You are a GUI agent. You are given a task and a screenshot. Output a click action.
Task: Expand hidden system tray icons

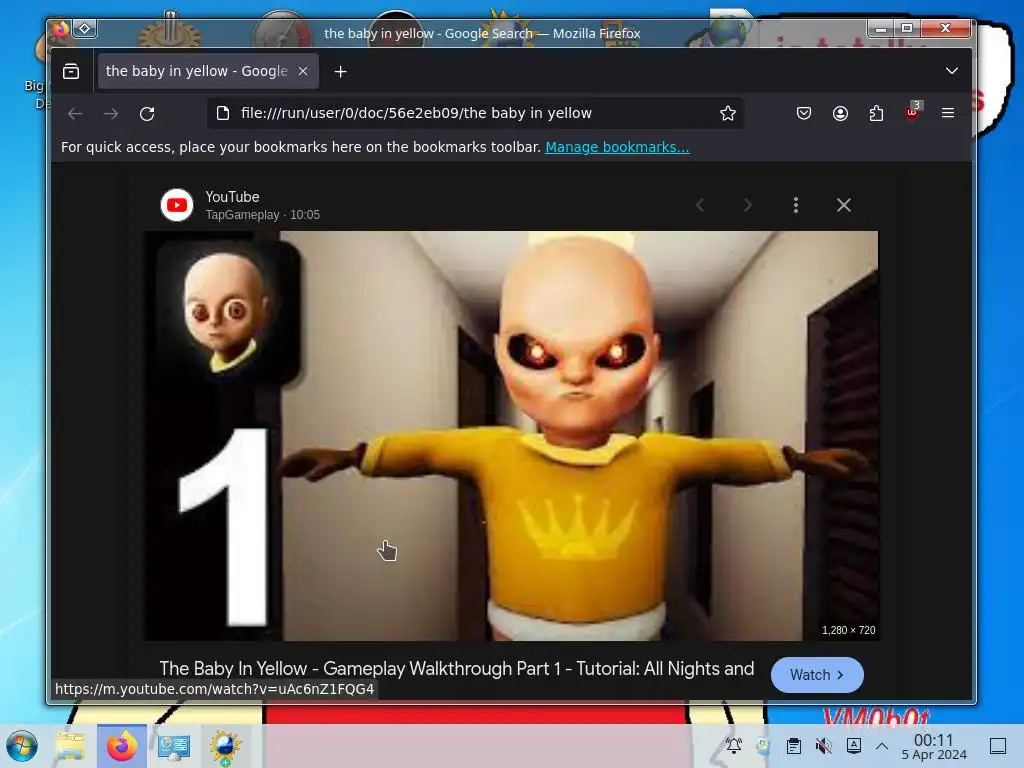(882, 746)
